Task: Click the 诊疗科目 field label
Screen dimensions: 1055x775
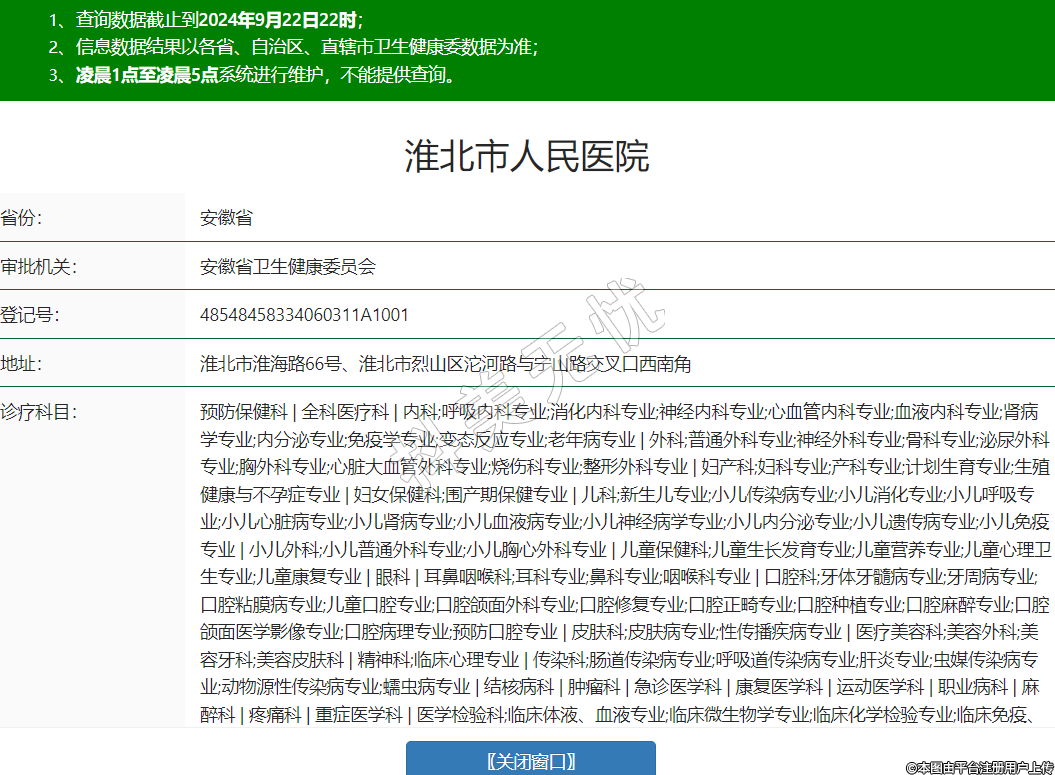Action: 39,411
